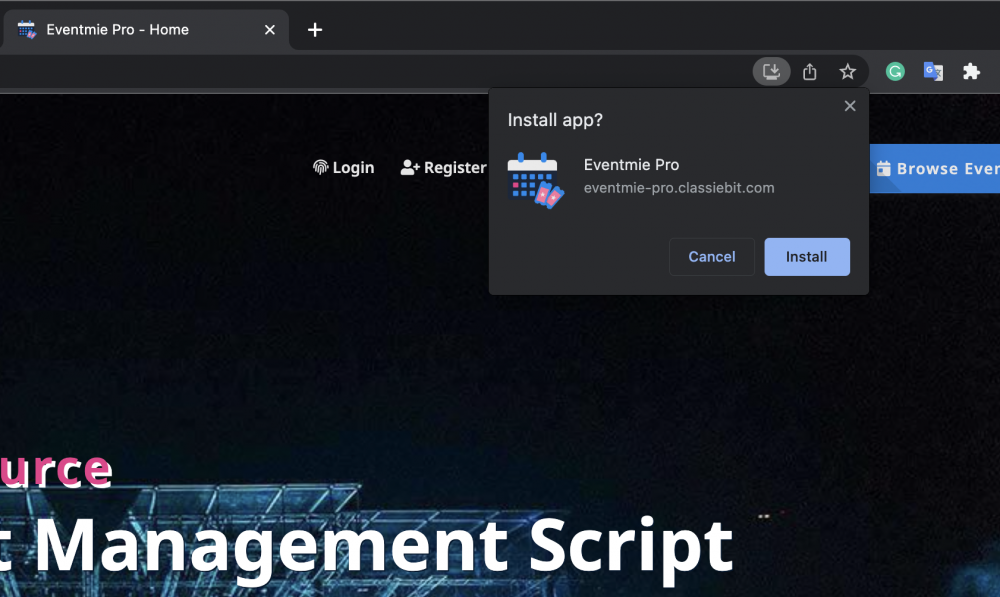Click the Browse Events button
This screenshot has height=597, width=1000.
(x=936, y=168)
